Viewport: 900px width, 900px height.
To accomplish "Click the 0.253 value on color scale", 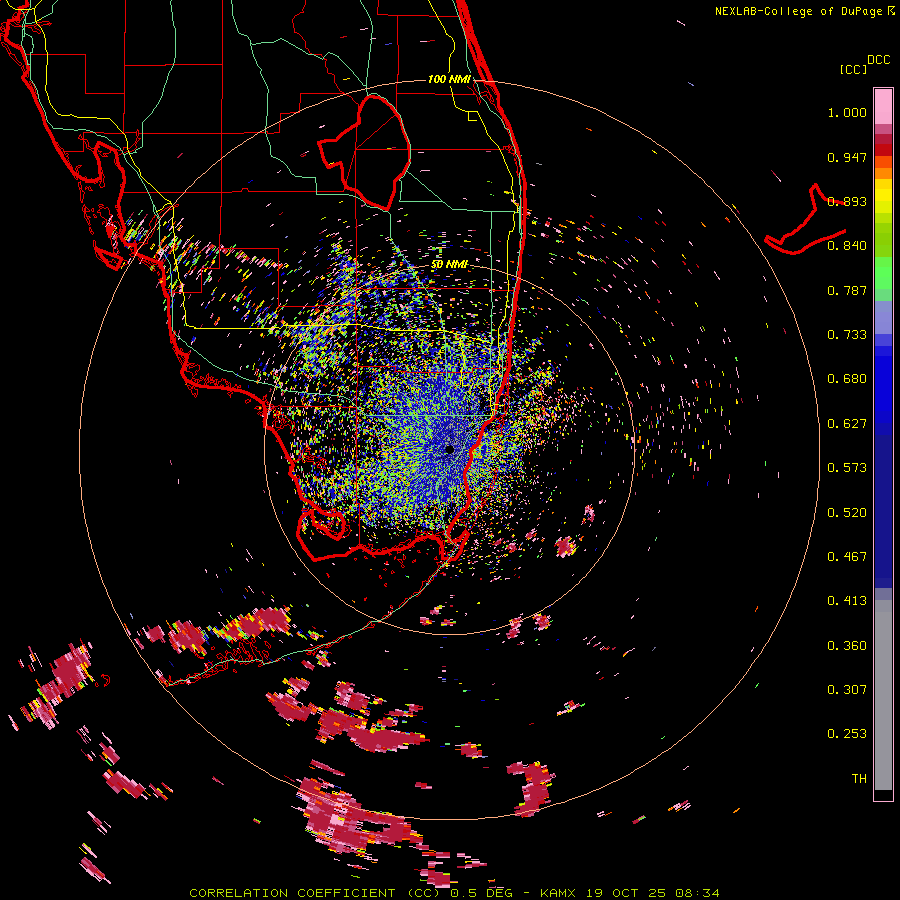I will point(847,734).
